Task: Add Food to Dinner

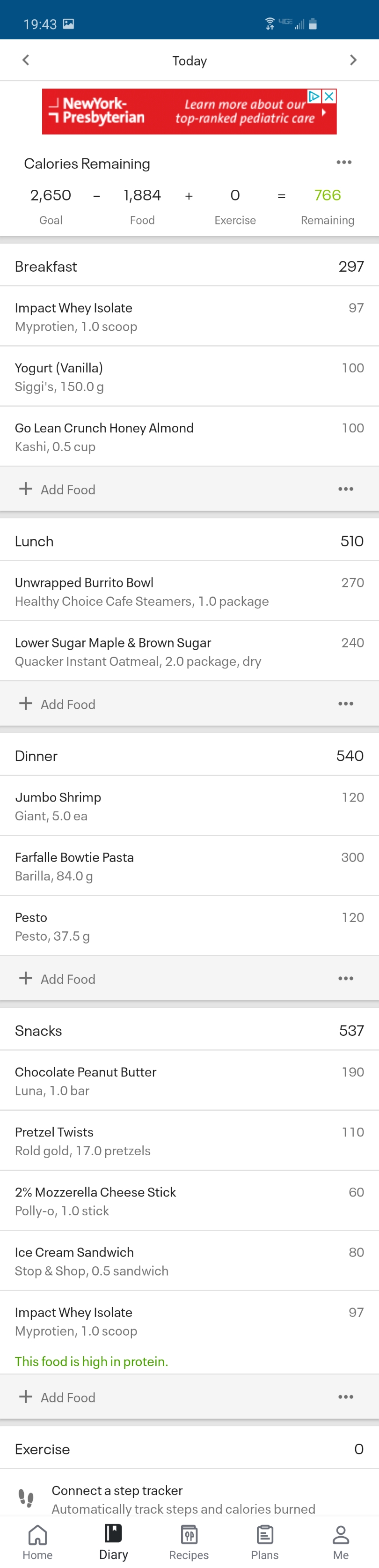Action: click(x=58, y=979)
